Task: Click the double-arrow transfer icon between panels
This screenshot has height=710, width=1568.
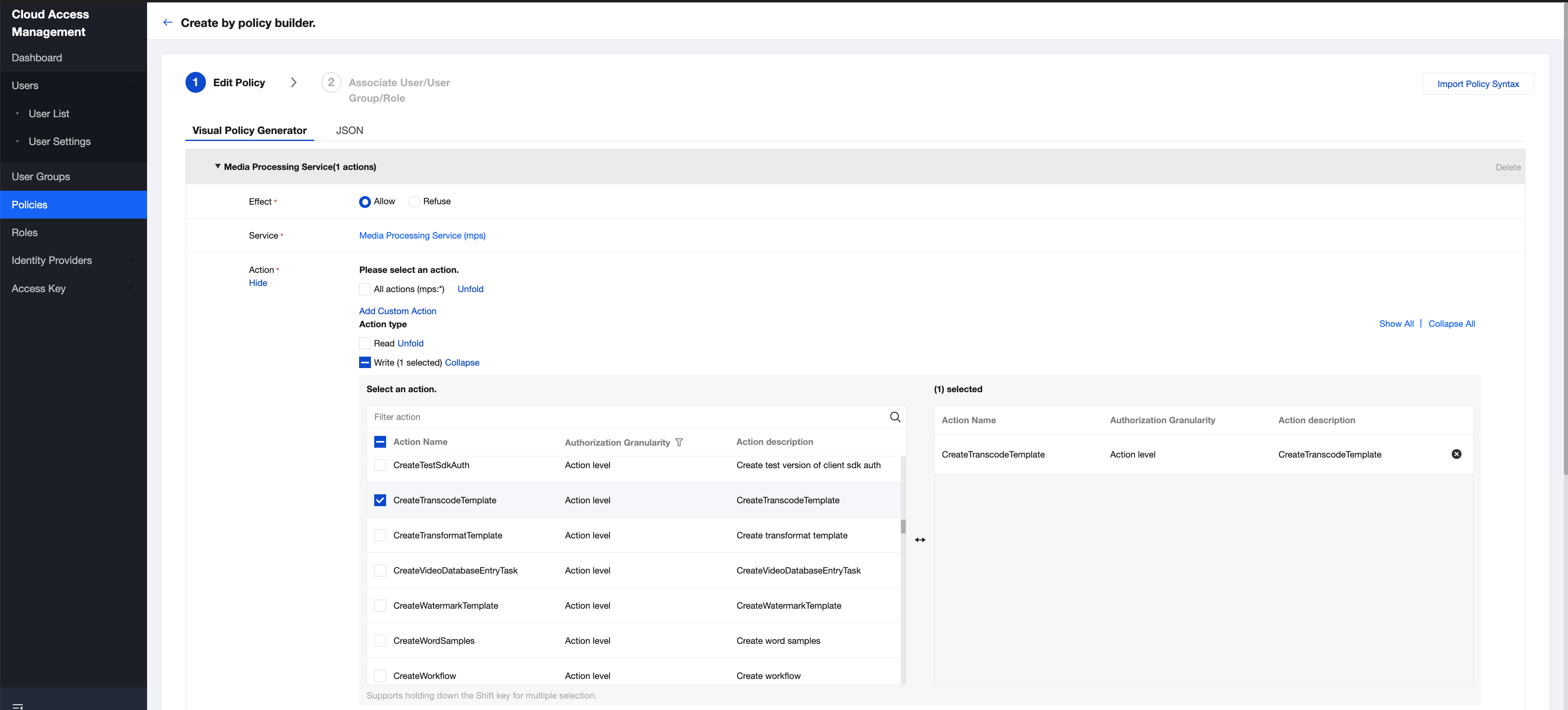Action: coord(920,540)
